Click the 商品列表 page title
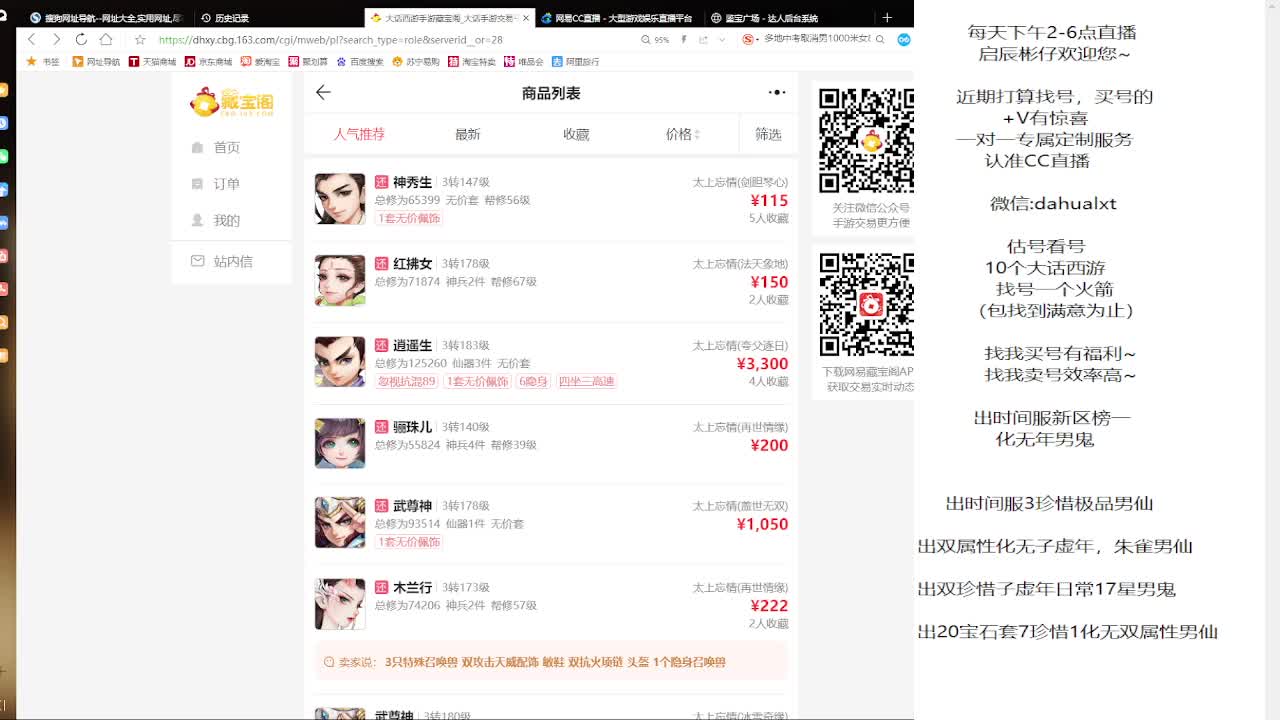1280x720 pixels. coord(551,93)
